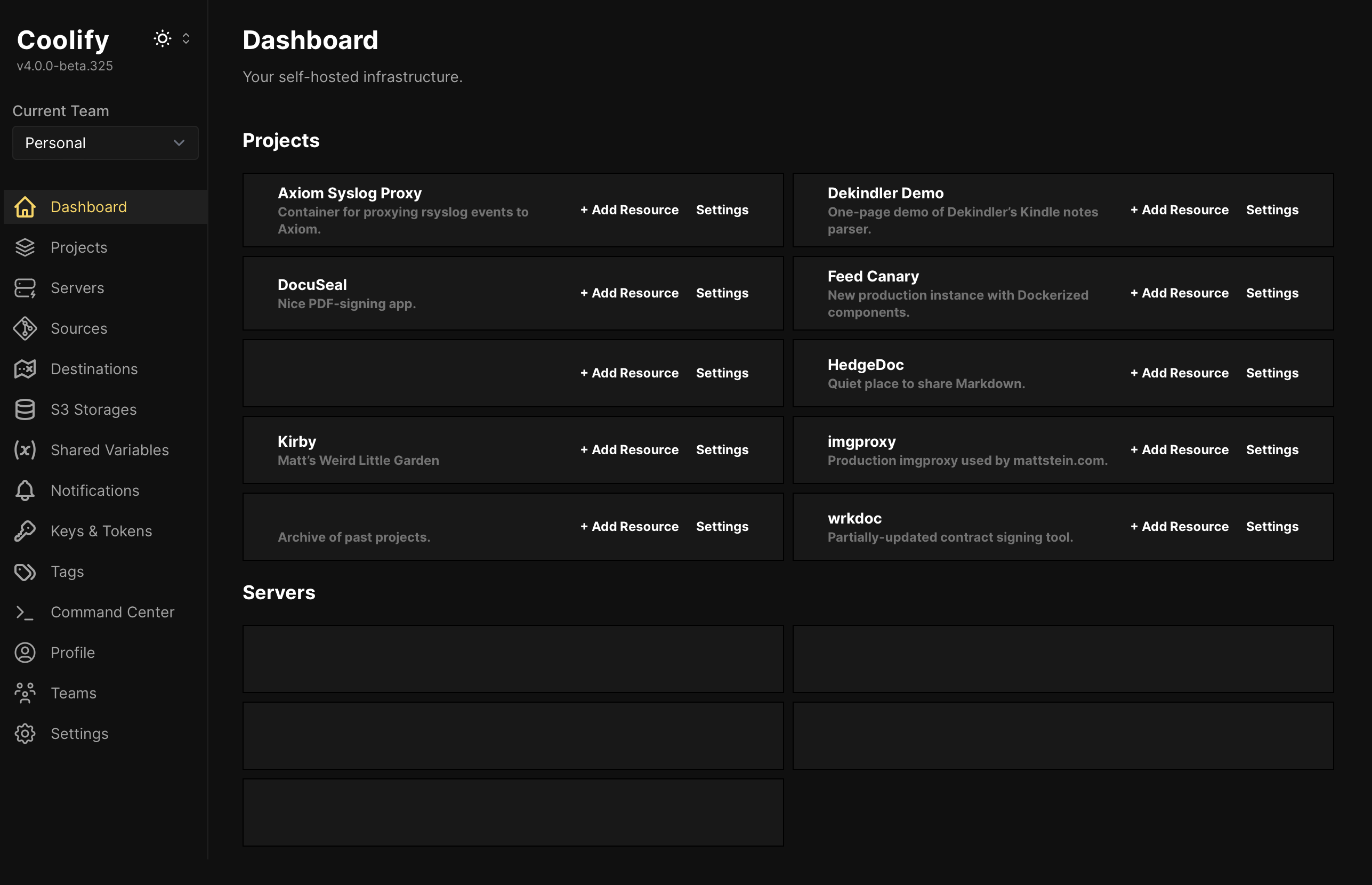Open Sources via the git source icon
This screenshot has width=1372, height=885.
[x=25, y=328]
